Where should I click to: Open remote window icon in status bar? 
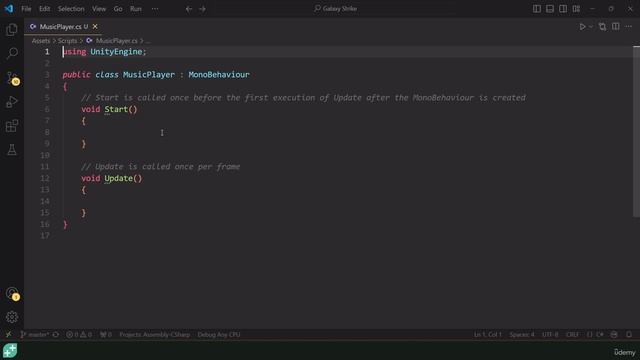(x=8, y=334)
